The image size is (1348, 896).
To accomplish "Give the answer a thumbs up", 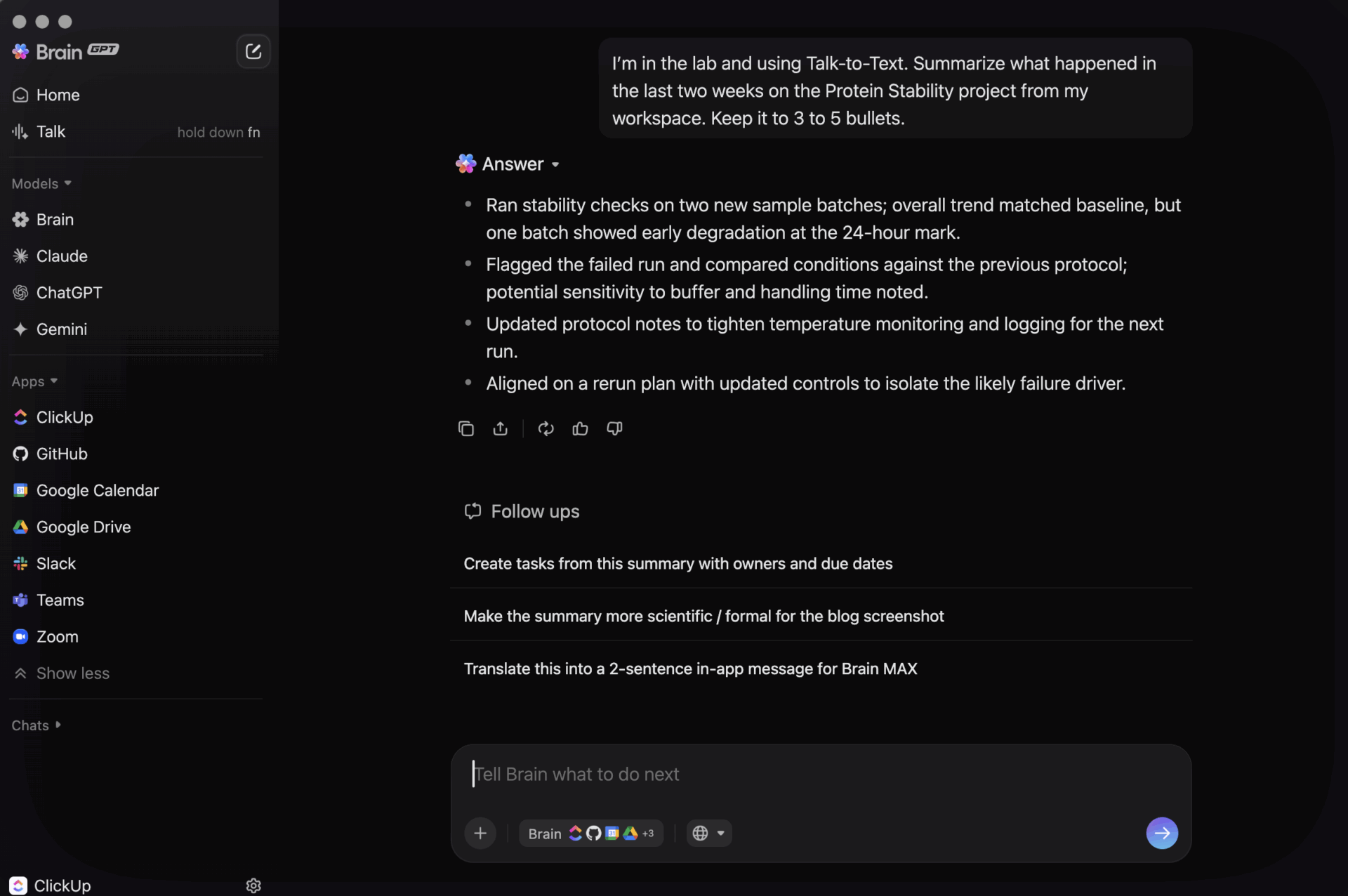I will tap(580, 428).
